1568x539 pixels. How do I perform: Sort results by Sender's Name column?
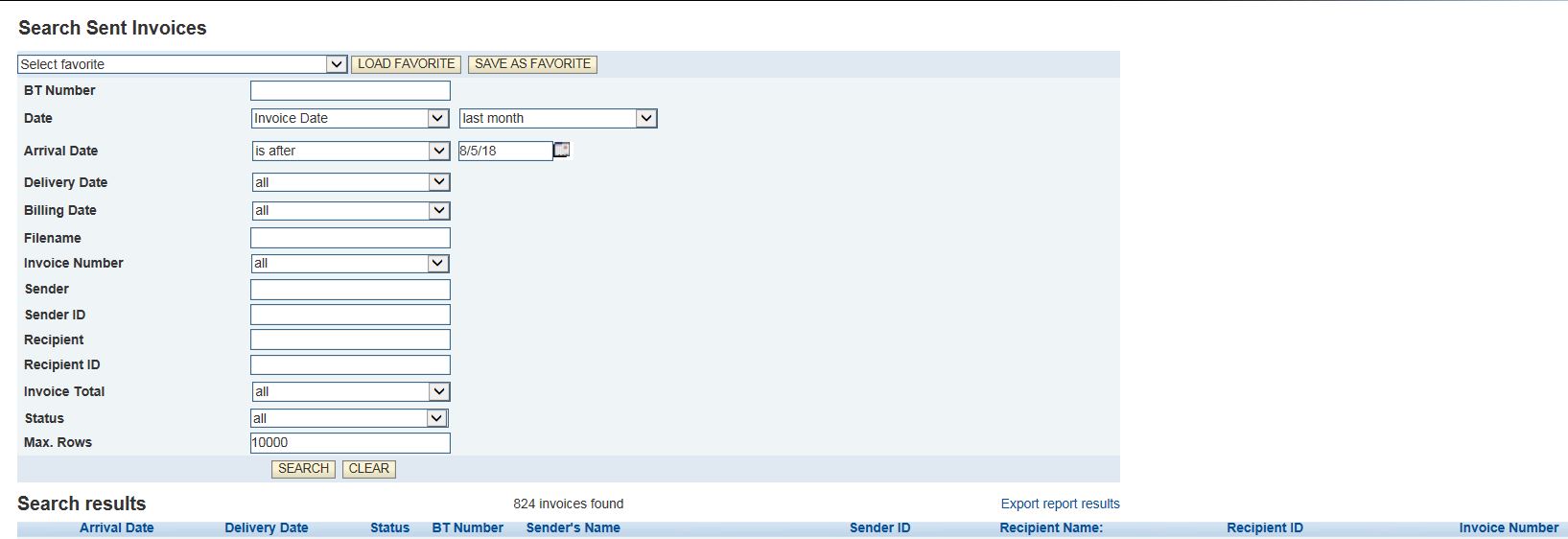(x=573, y=527)
